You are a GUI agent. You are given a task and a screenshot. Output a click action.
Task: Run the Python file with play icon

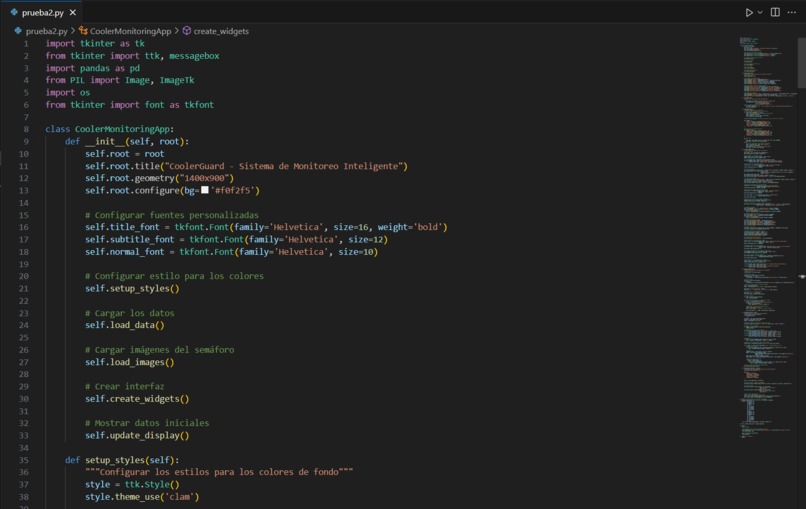(x=749, y=12)
